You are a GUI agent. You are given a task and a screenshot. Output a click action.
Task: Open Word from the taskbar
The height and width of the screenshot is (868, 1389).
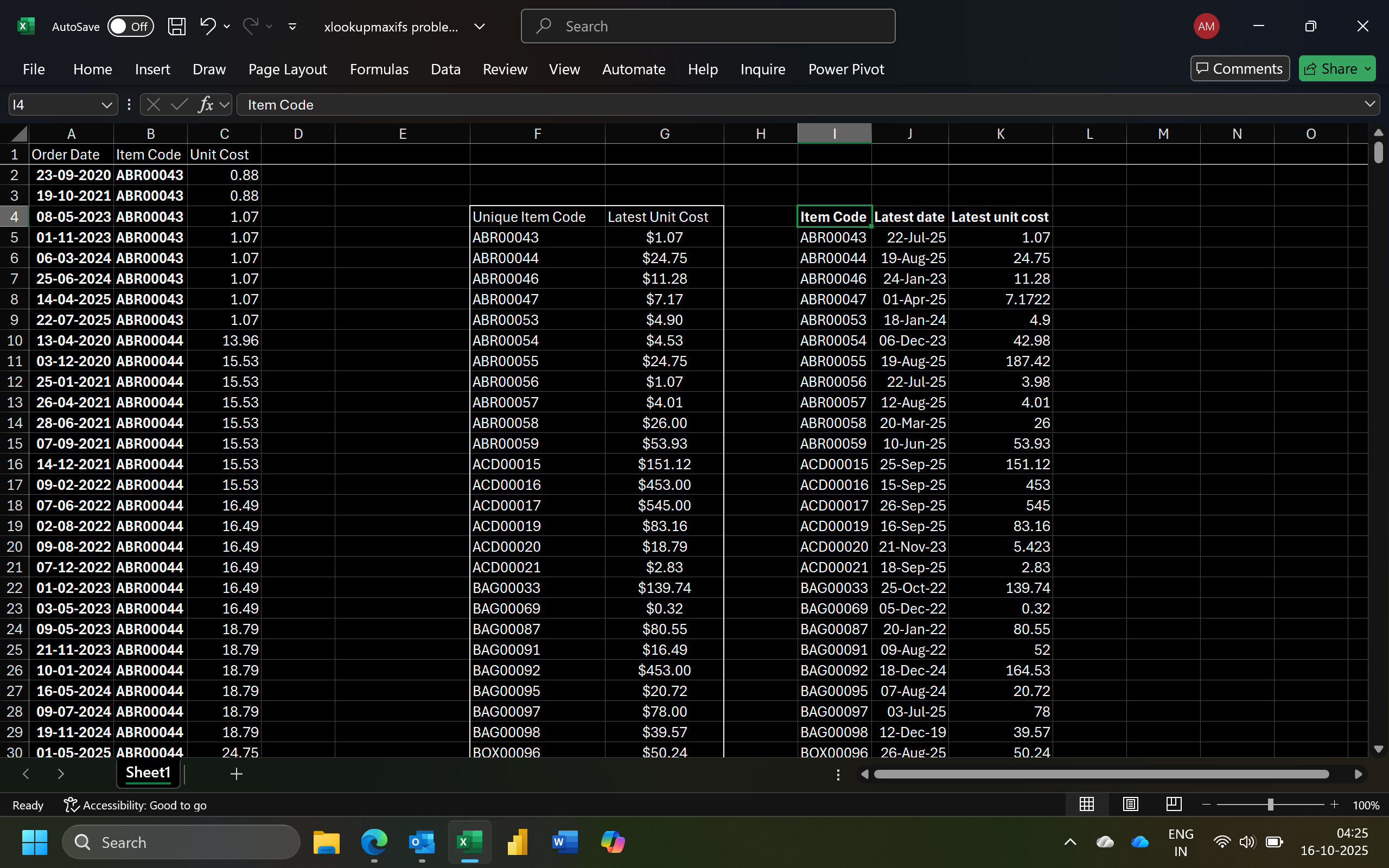pos(564,842)
